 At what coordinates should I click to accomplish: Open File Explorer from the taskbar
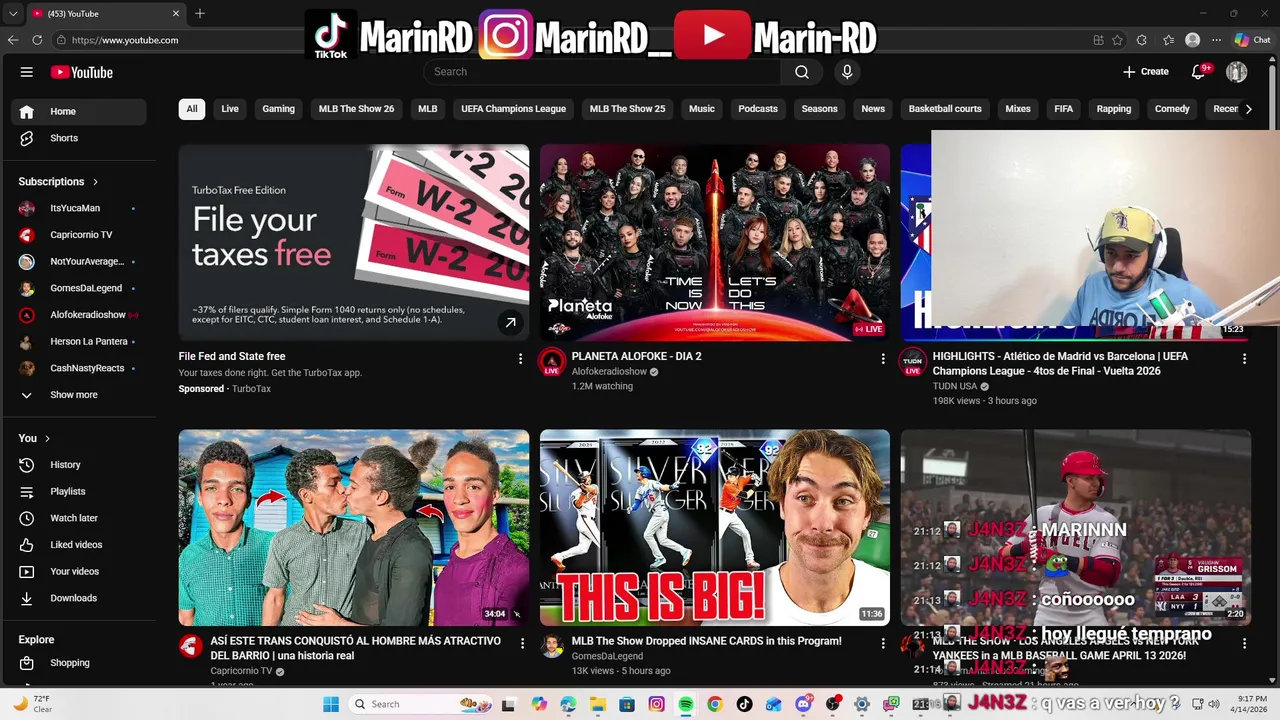(x=598, y=704)
